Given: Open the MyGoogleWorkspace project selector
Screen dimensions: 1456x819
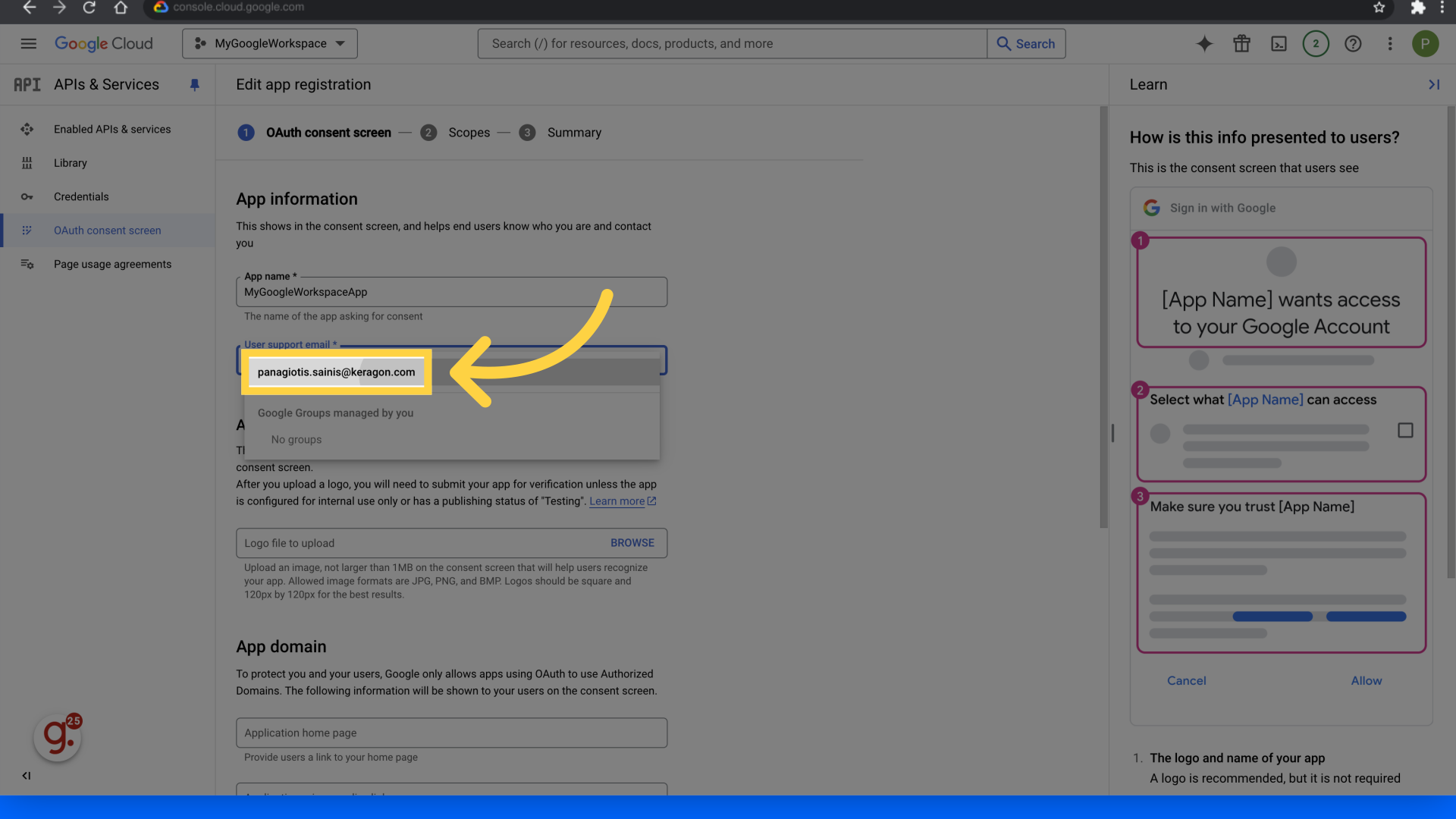Looking at the screenshot, I should (269, 43).
